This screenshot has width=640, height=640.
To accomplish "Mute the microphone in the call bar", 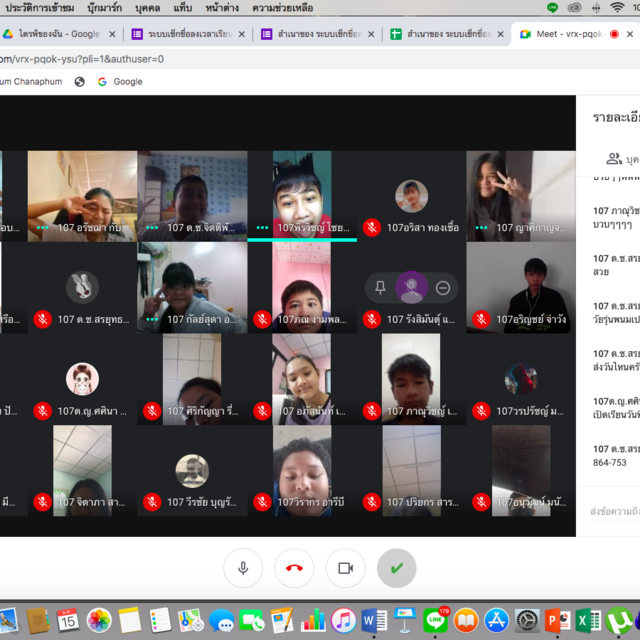I will (243, 568).
